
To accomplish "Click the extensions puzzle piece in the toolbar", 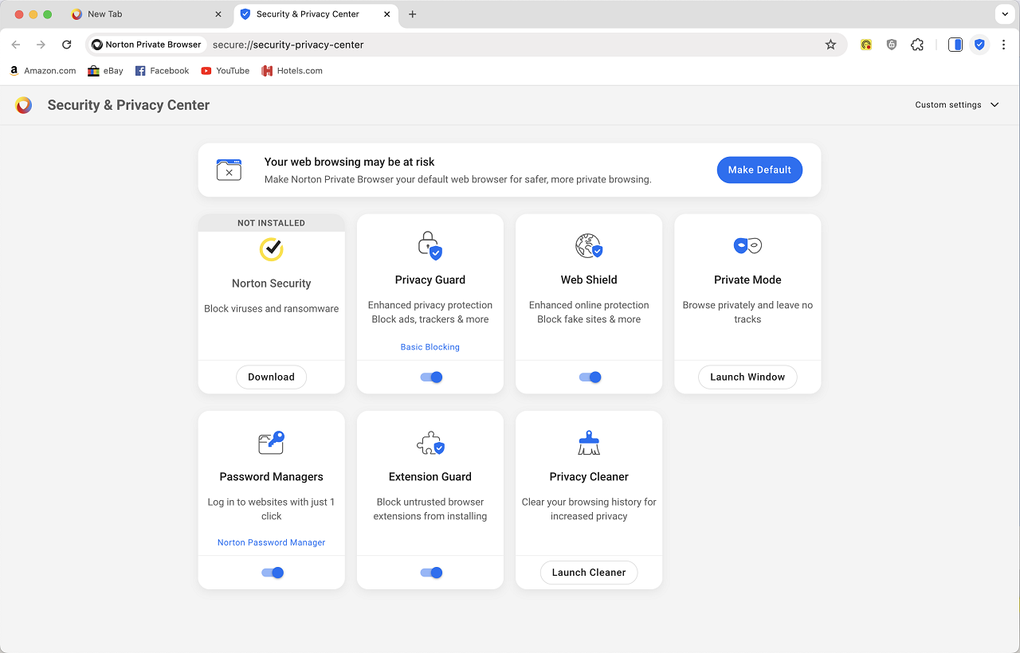I will 917,44.
